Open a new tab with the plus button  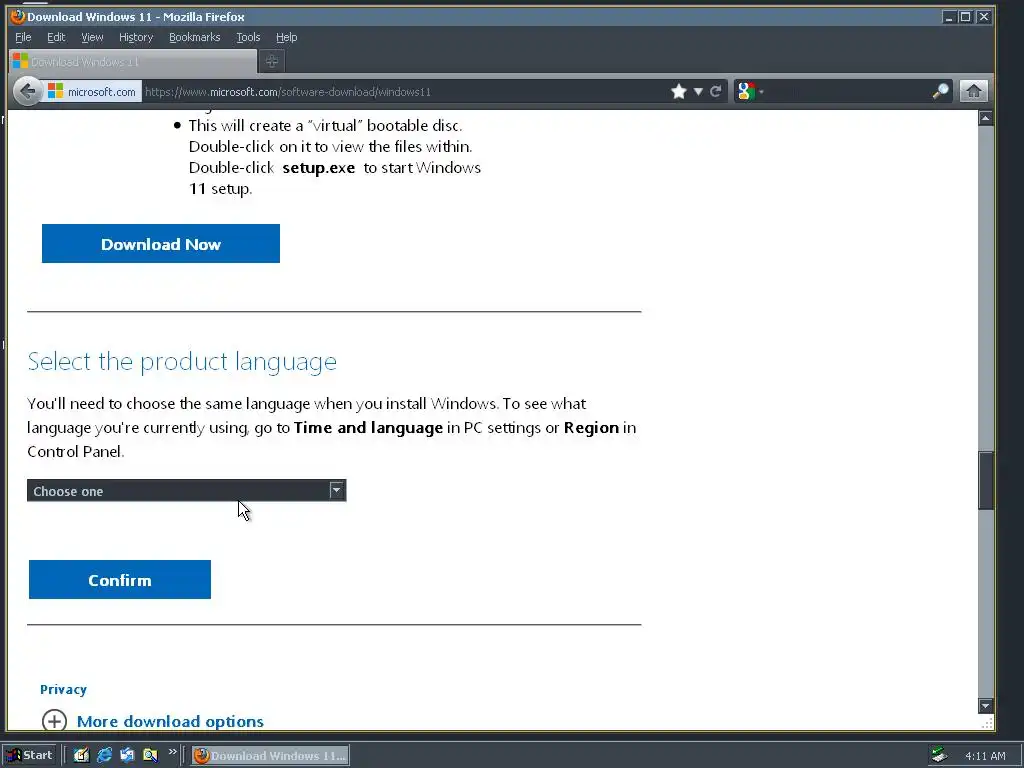[272, 61]
